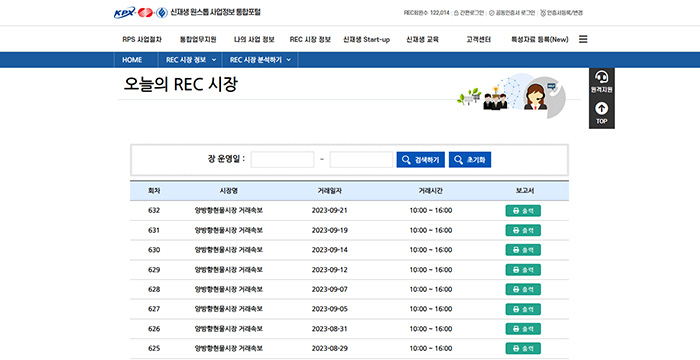Select the date 2023-09-12

[329, 270]
